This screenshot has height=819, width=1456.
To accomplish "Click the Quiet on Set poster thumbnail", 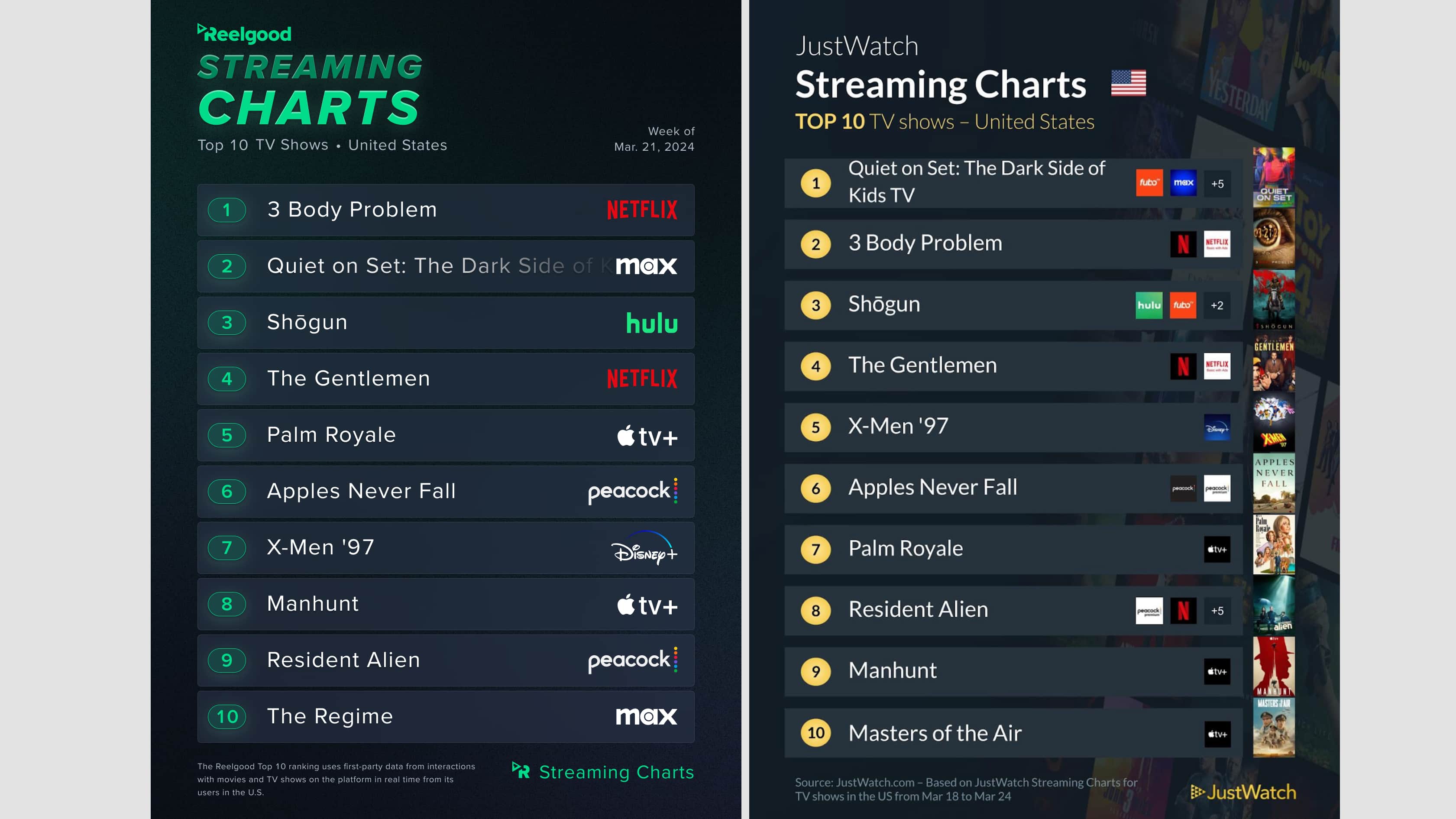I will (x=1273, y=178).
